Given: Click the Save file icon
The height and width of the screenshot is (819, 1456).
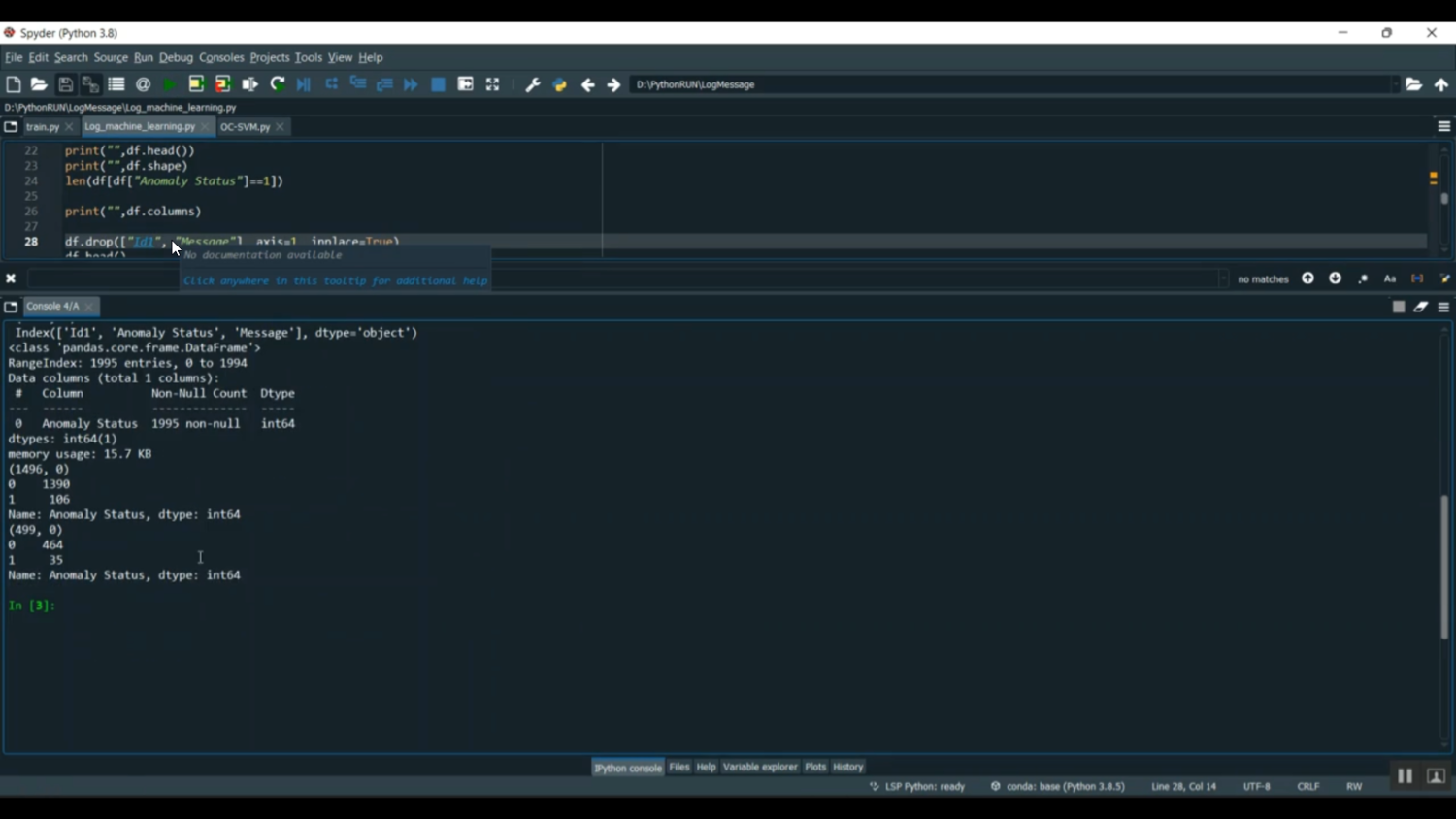Looking at the screenshot, I should pyautogui.click(x=65, y=84).
